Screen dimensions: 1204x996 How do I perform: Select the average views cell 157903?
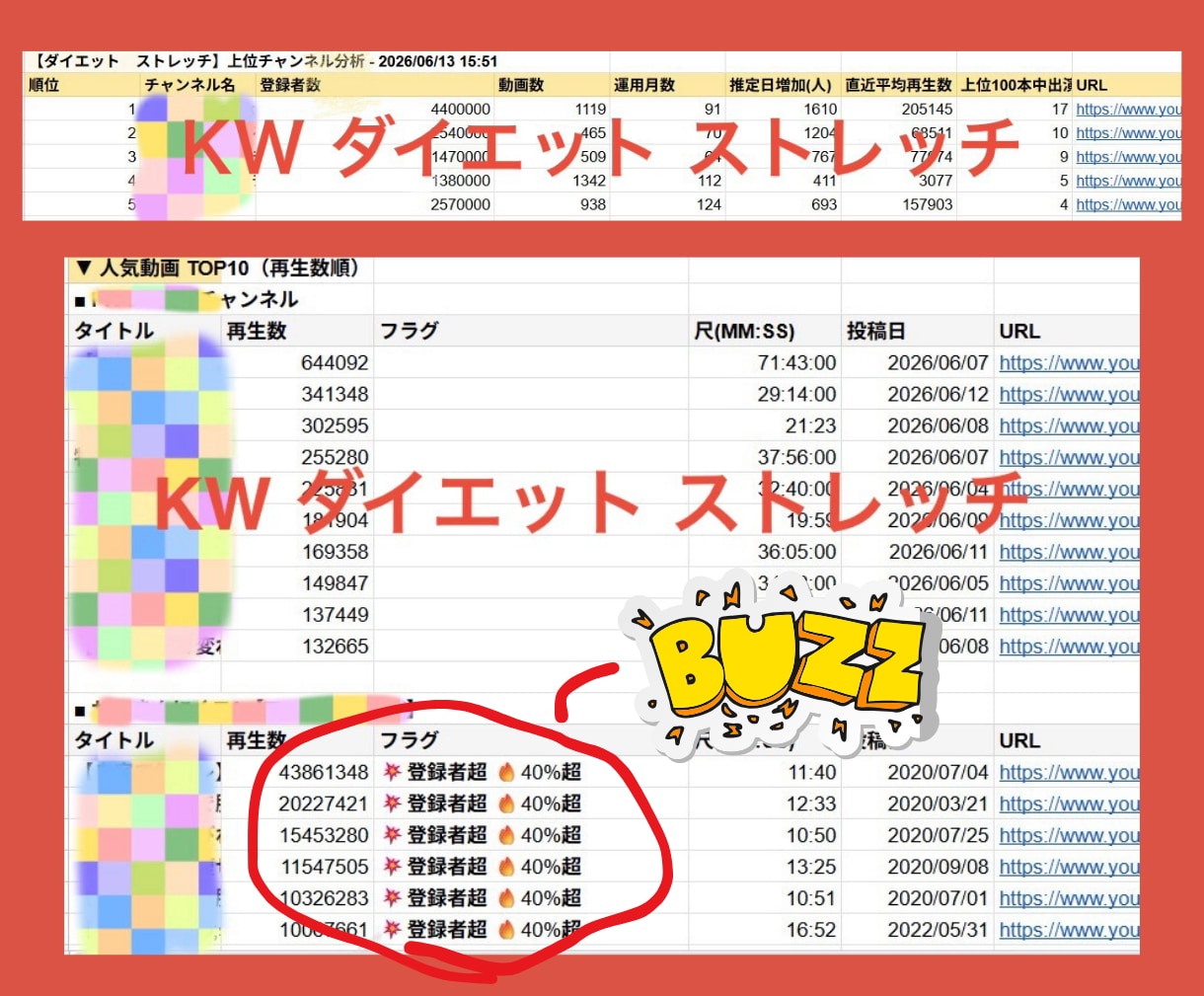pos(927,204)
